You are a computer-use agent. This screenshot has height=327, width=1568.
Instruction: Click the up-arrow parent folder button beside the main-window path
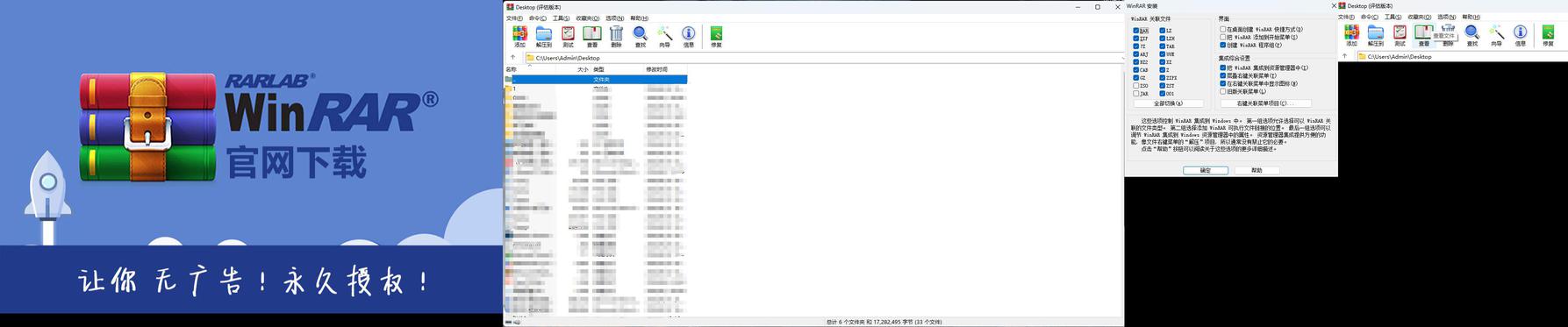pos(513,57)
